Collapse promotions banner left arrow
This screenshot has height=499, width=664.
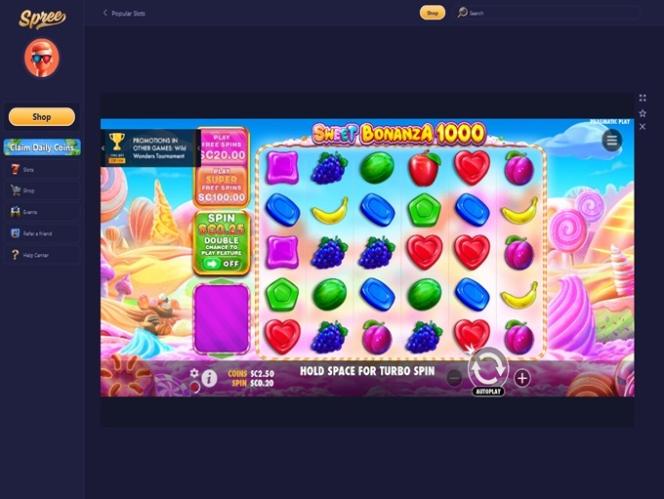tap(103, 148)
